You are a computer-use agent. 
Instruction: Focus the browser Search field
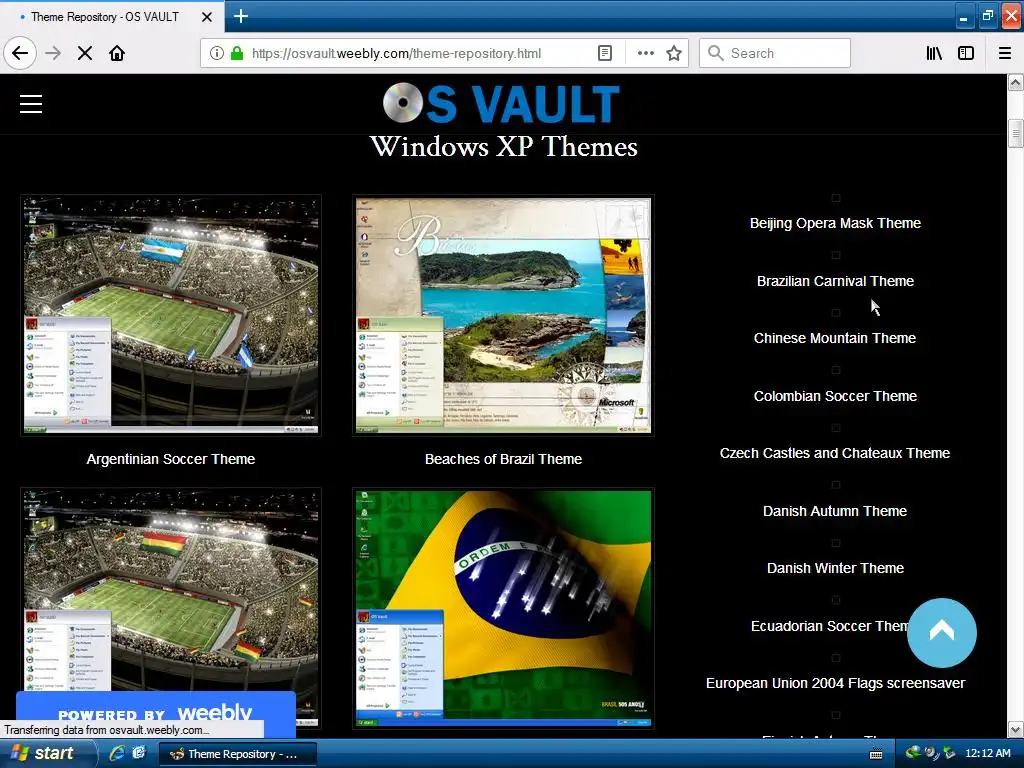point(775,53)
